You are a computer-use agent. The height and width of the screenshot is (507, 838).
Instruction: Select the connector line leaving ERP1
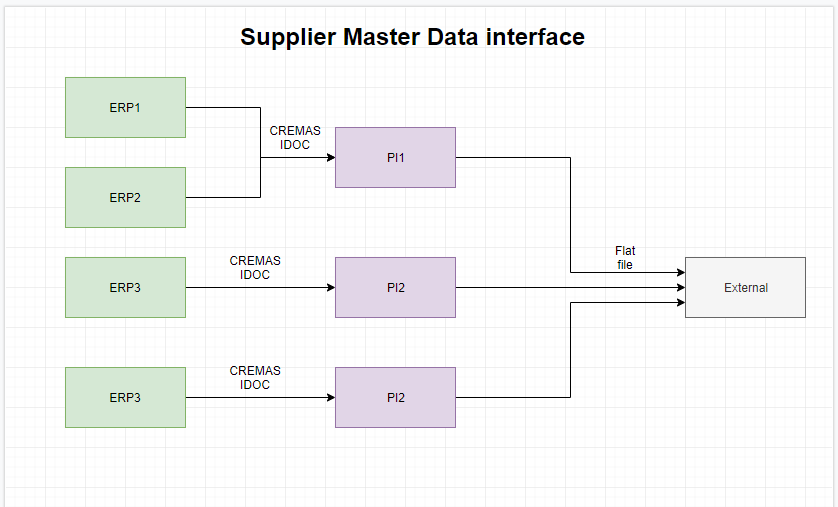coord(222,107)
